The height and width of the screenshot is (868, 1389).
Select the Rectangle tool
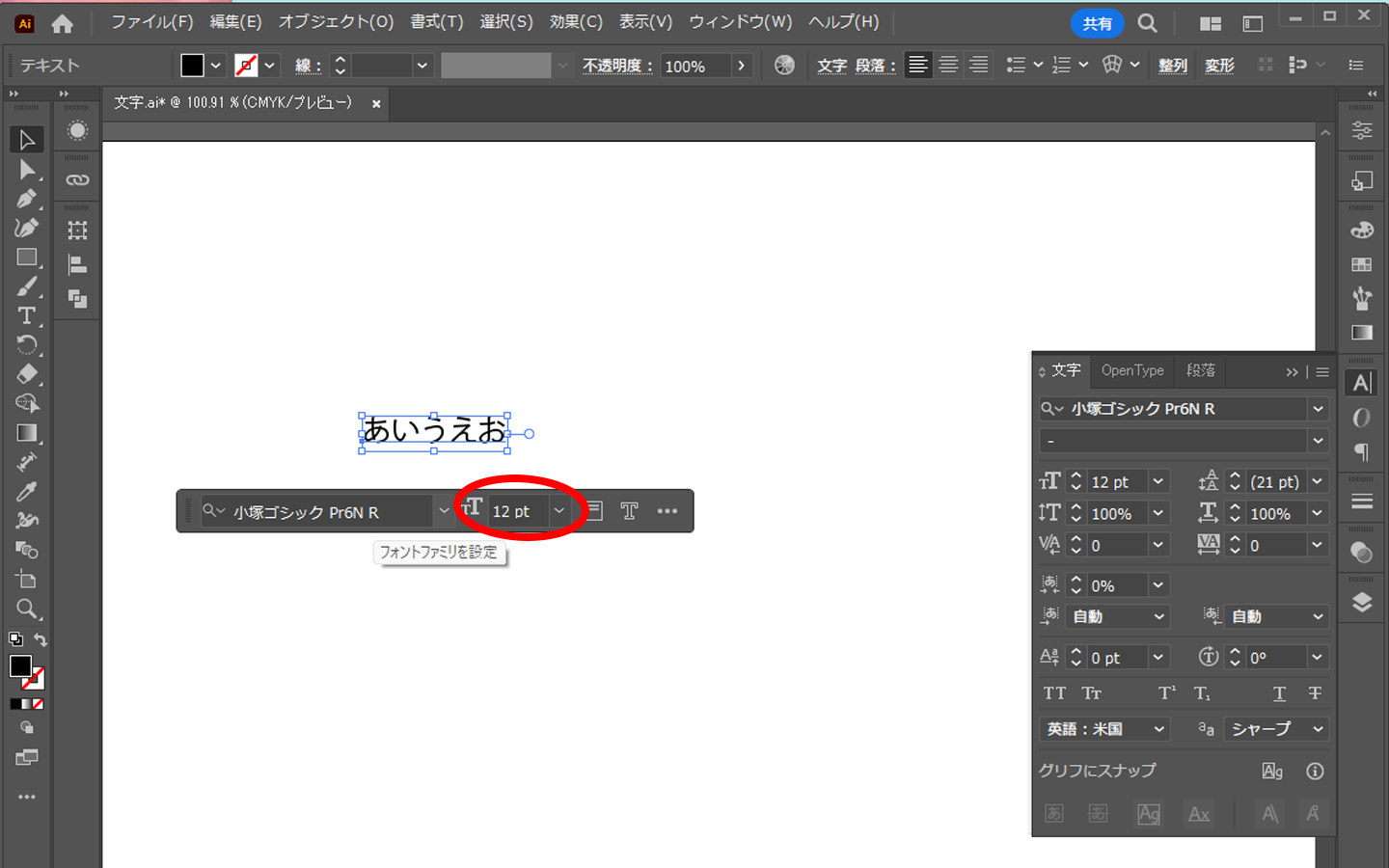tap(26, 258)
